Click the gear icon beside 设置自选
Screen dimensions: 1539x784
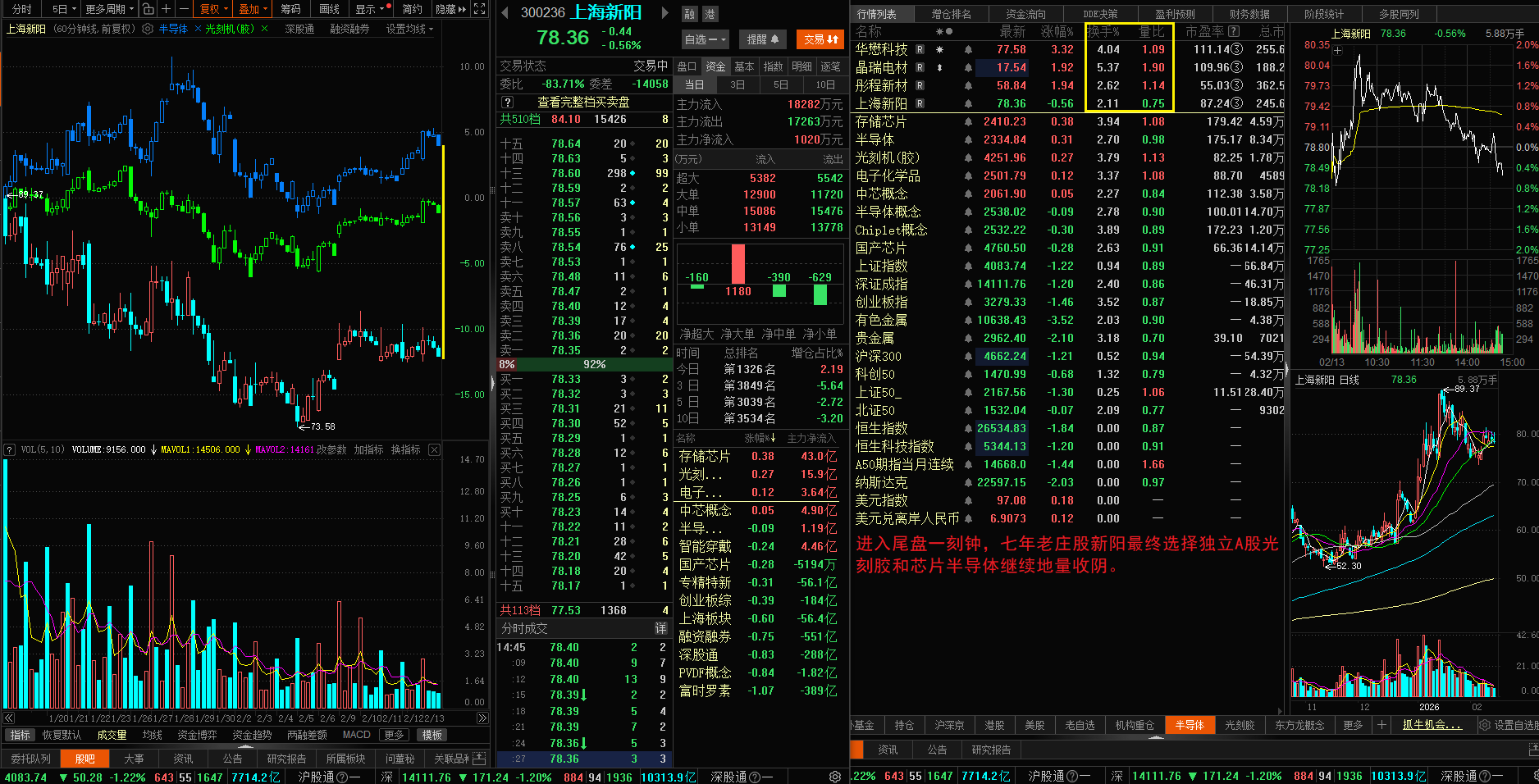tap(1484, 725)
